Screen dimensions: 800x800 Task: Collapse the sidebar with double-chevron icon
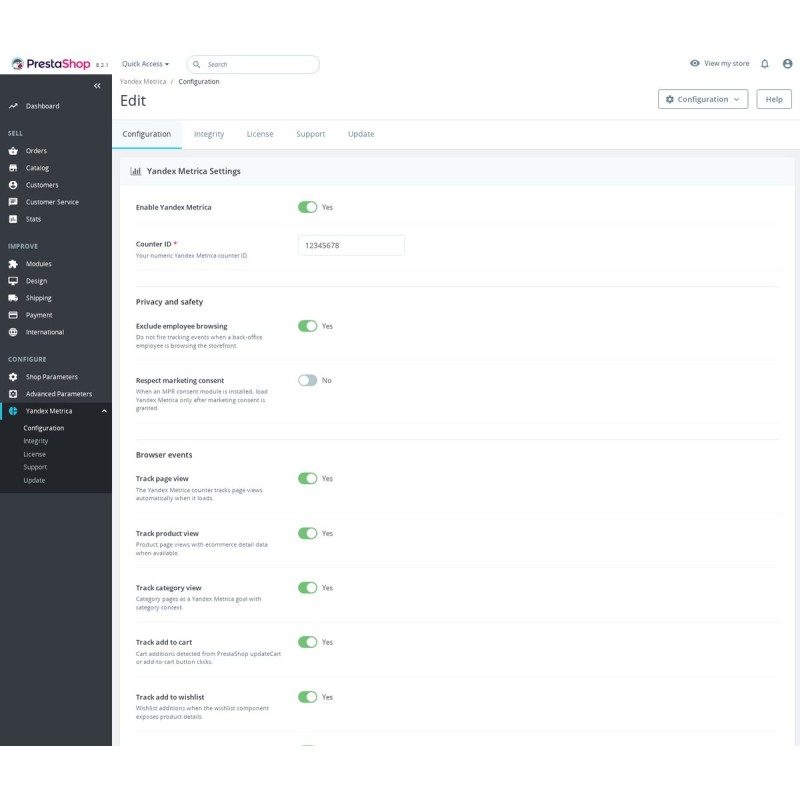click(x=97, y=86)
